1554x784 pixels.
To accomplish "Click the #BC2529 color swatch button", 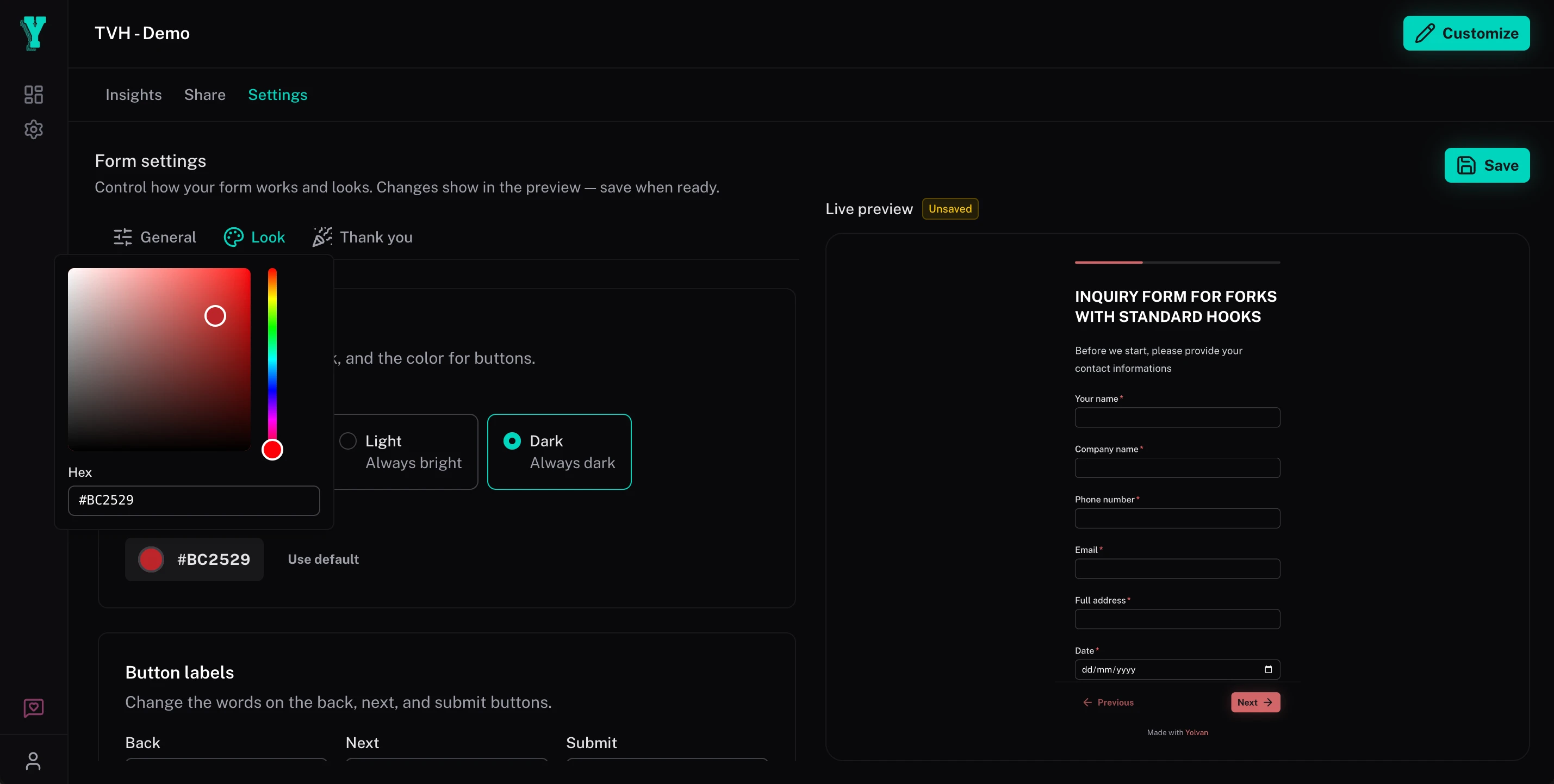I will (x=194, y=559).
